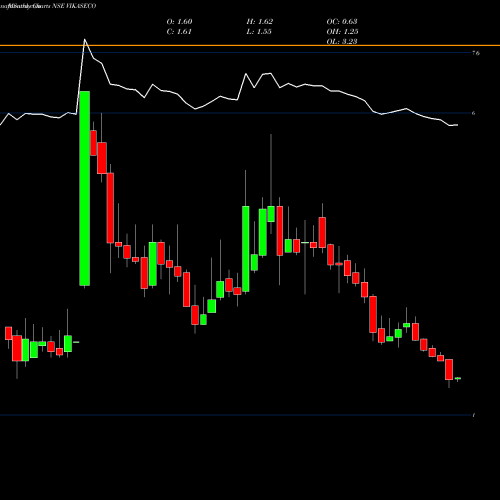Click the close price 'C: 1.61'

[x=179, y=32]
